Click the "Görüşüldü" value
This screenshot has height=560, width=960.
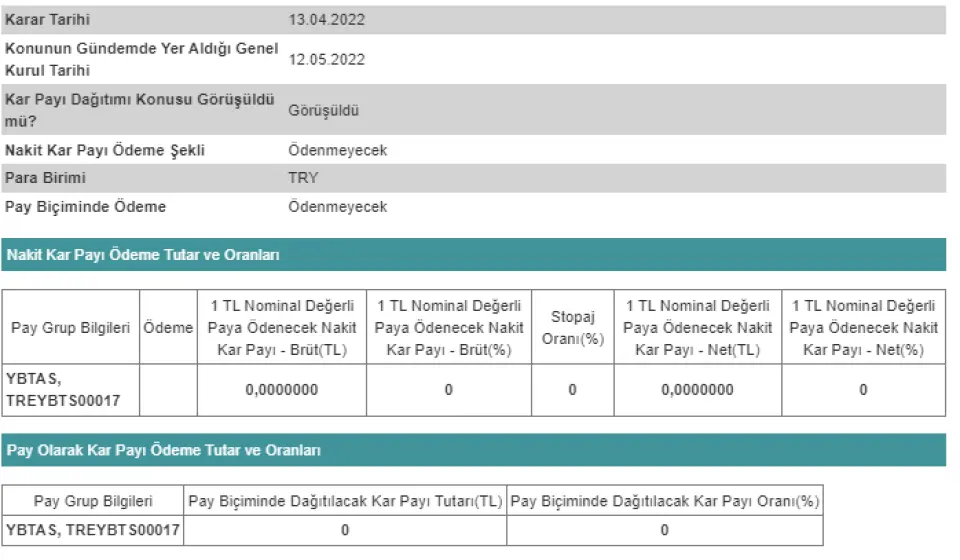323,110
